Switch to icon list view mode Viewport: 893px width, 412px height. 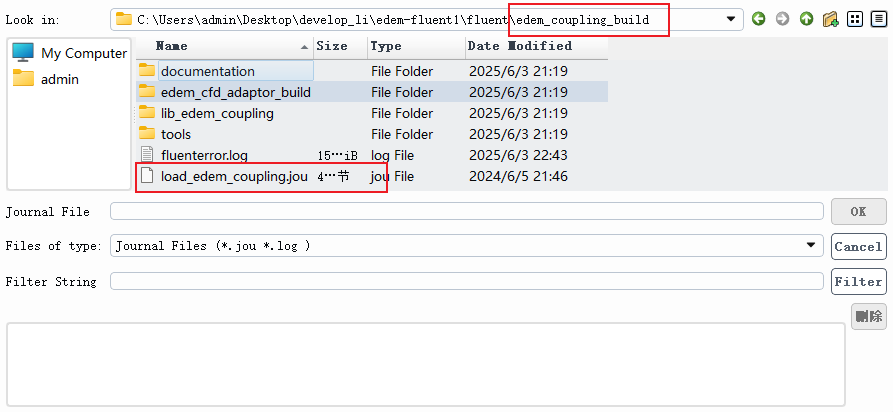[854, 19]
